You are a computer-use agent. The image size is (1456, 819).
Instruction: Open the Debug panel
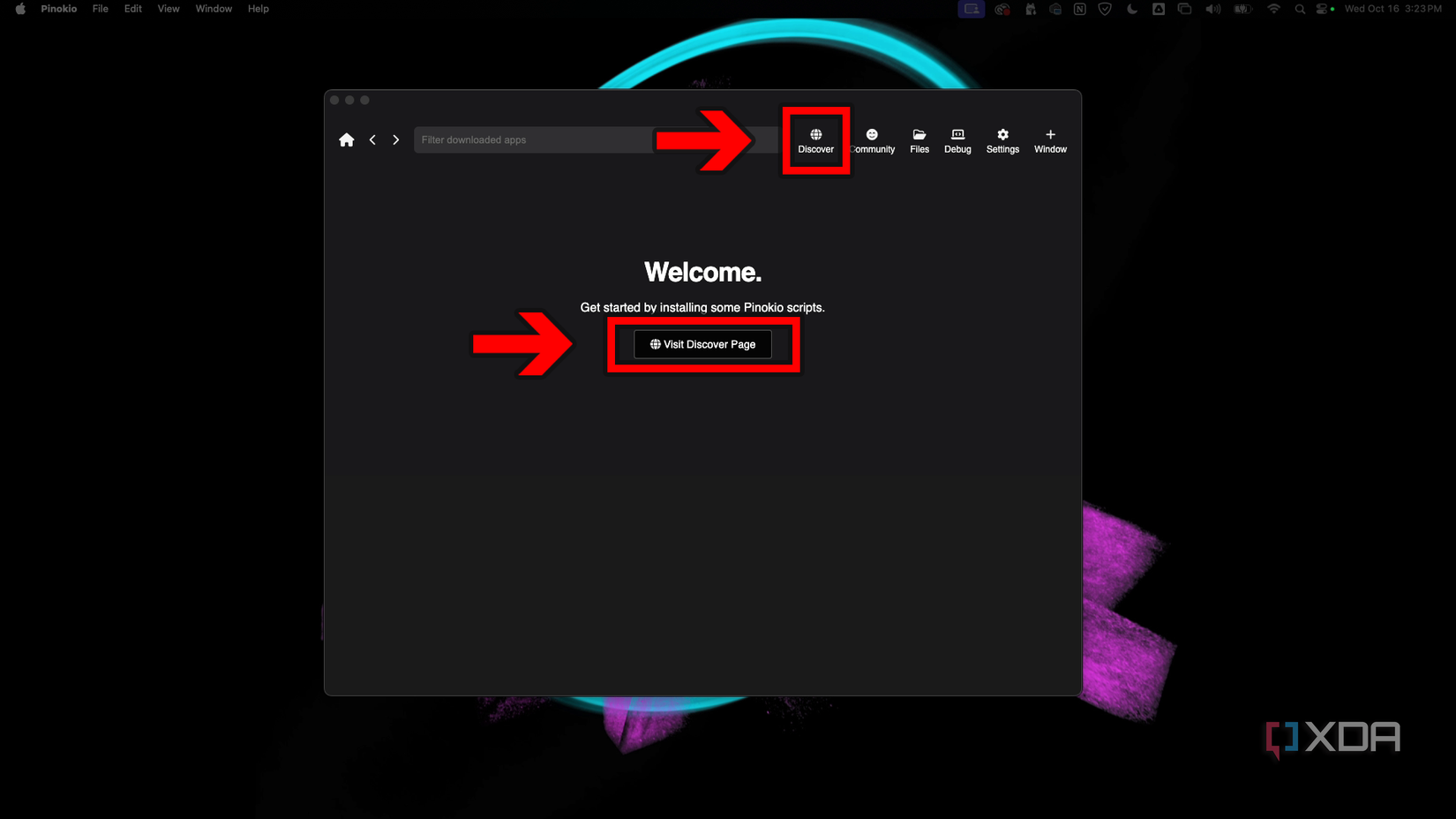pyautogui.click(x=957, y=141)
